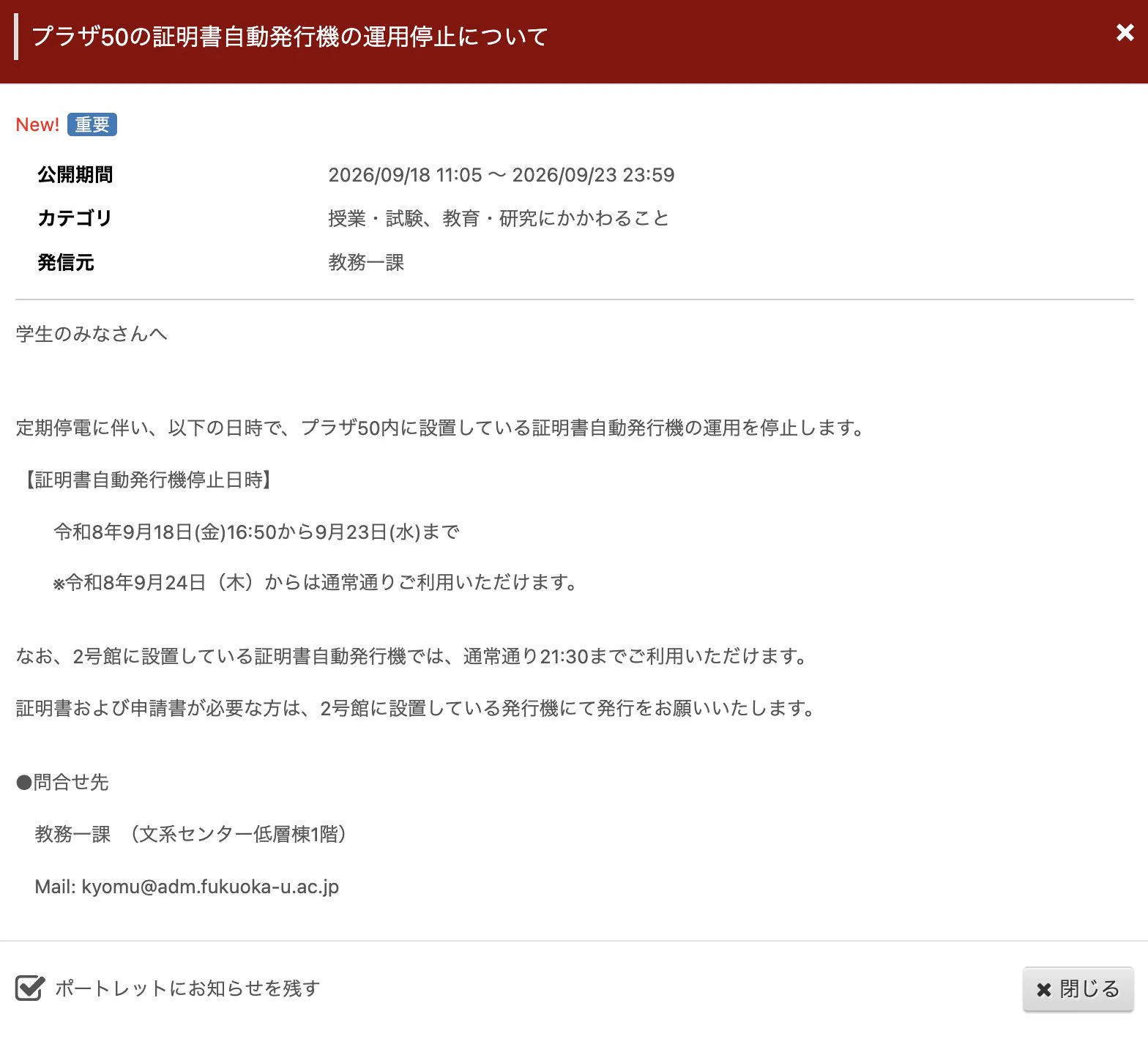Click the 重要 badge
This screenshot has width=1148, height=1047.
[x=92, y=124]
